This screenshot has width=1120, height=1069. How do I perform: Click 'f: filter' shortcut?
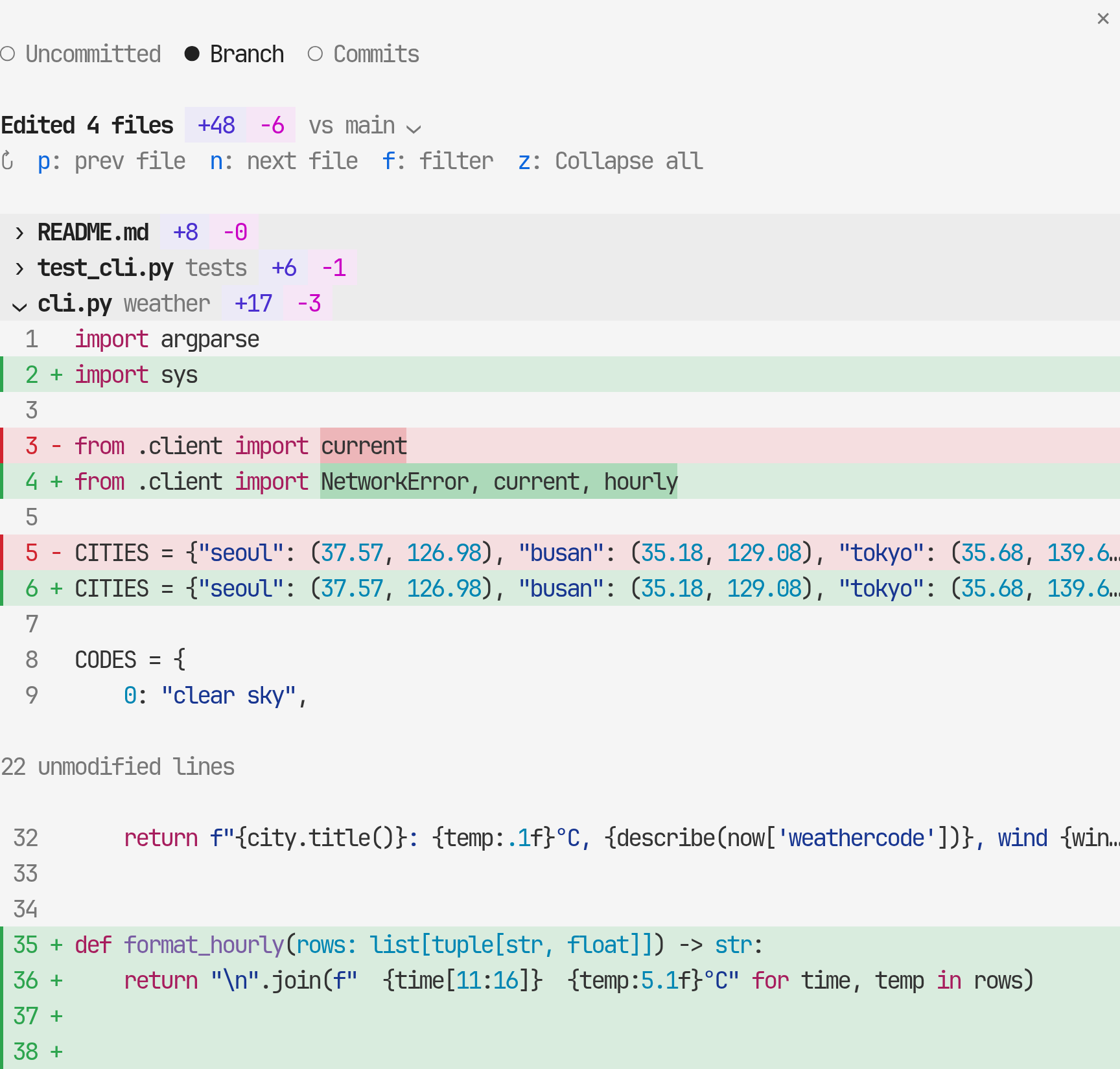pyautogui.click(x=438, y=161)
